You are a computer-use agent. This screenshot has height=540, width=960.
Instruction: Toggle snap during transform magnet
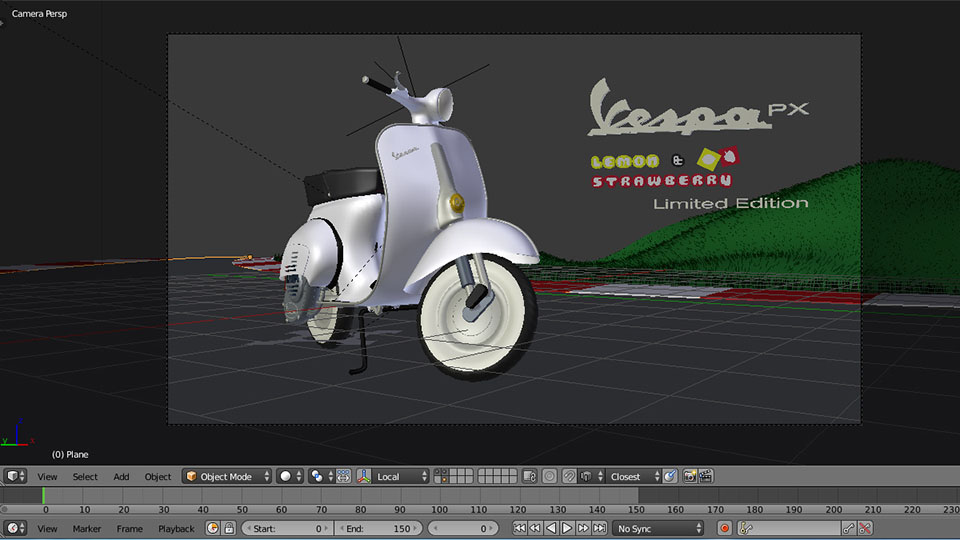coord(569,476)
